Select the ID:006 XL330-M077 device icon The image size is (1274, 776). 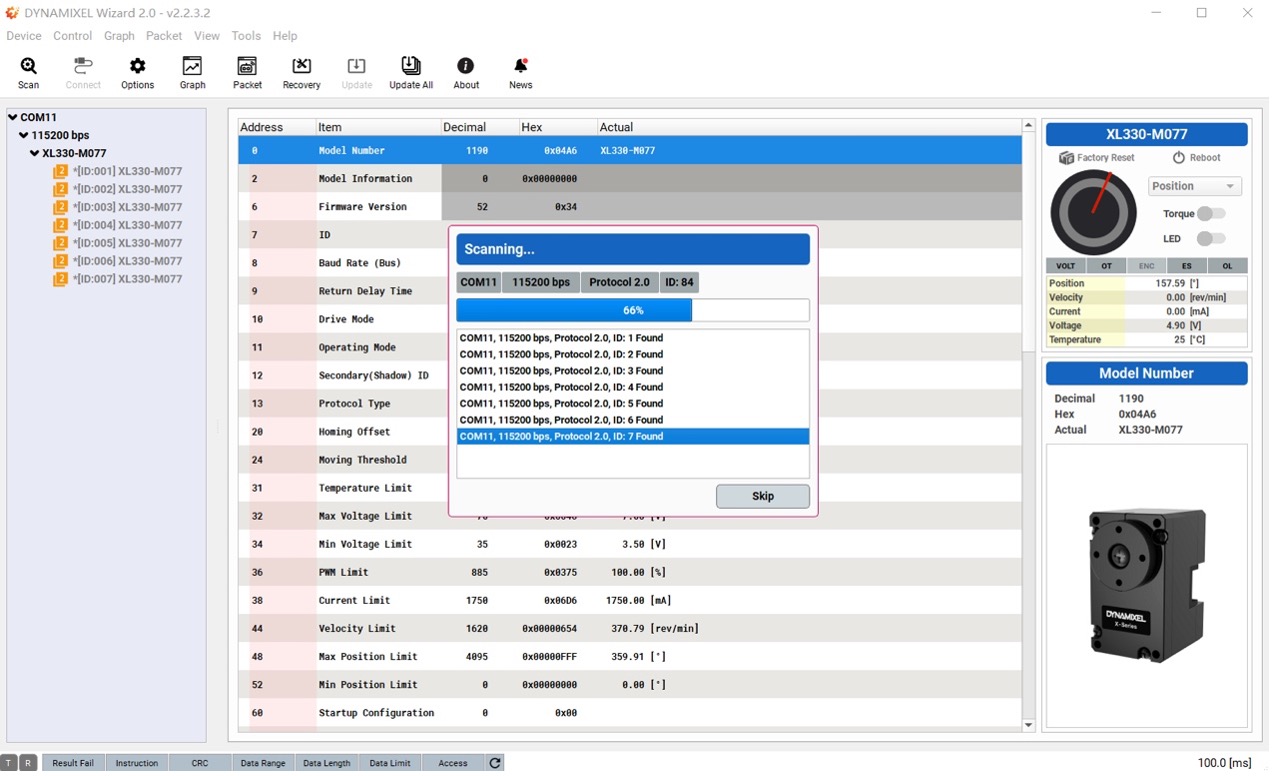coord(60,261)
